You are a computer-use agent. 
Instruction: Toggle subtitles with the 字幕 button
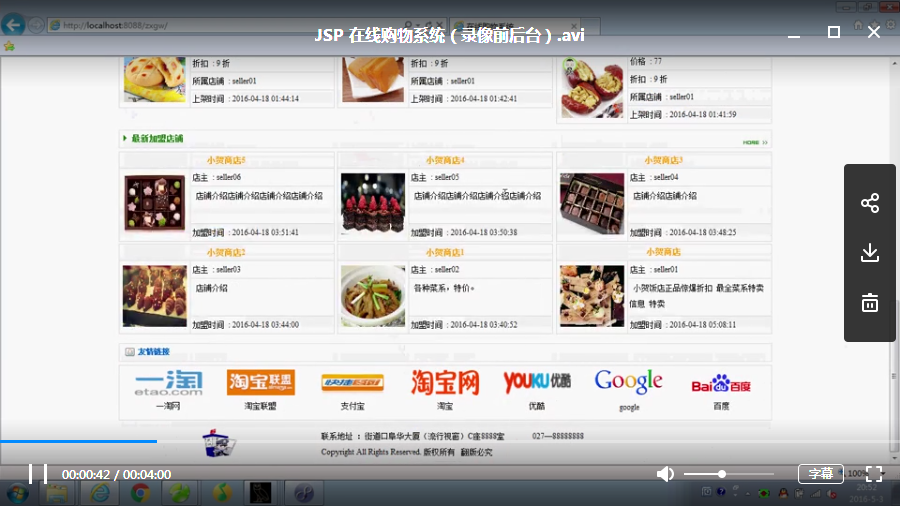(820, 474)
